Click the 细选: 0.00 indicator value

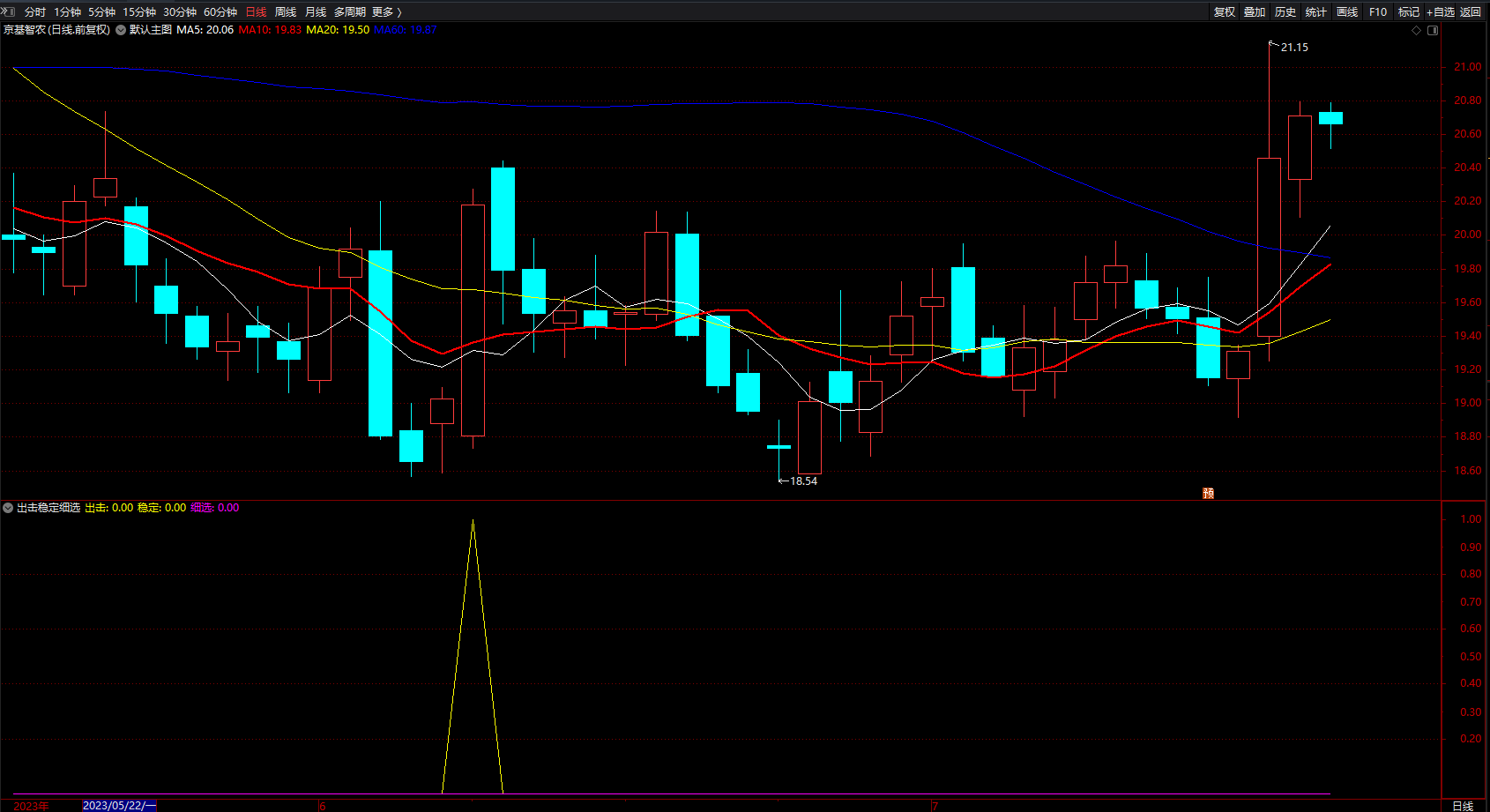pyautogui.click(x=215, y=508)
